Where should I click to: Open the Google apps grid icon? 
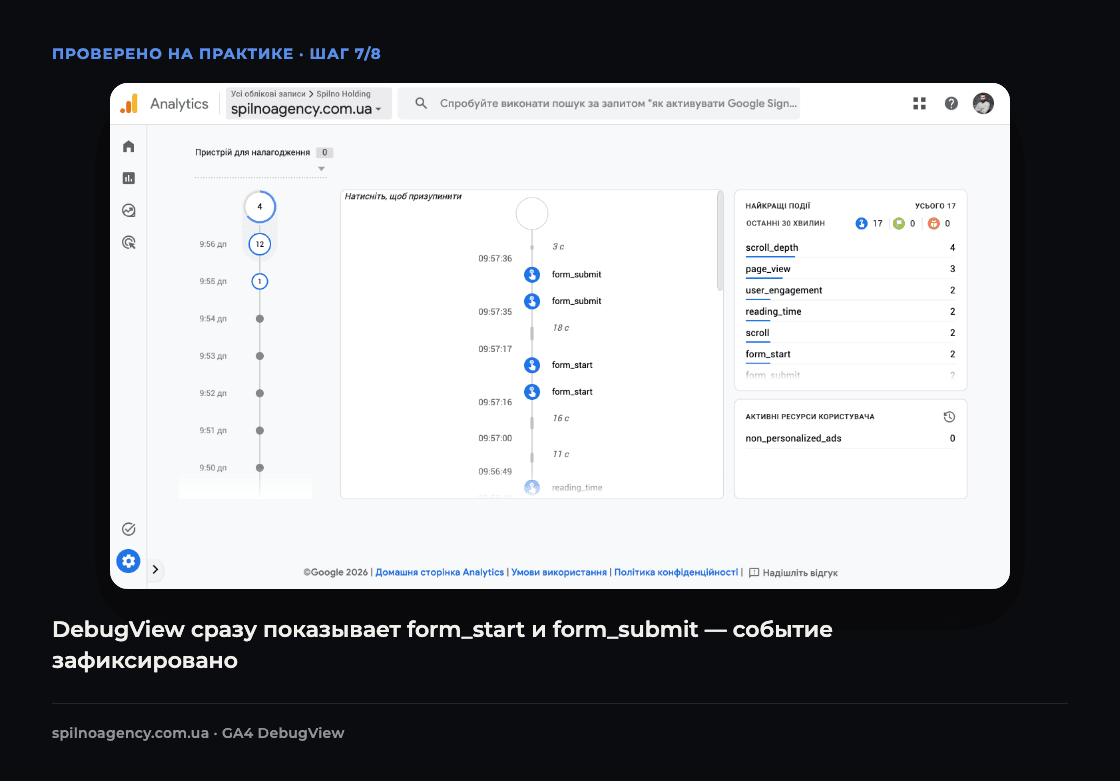point(919,104)
